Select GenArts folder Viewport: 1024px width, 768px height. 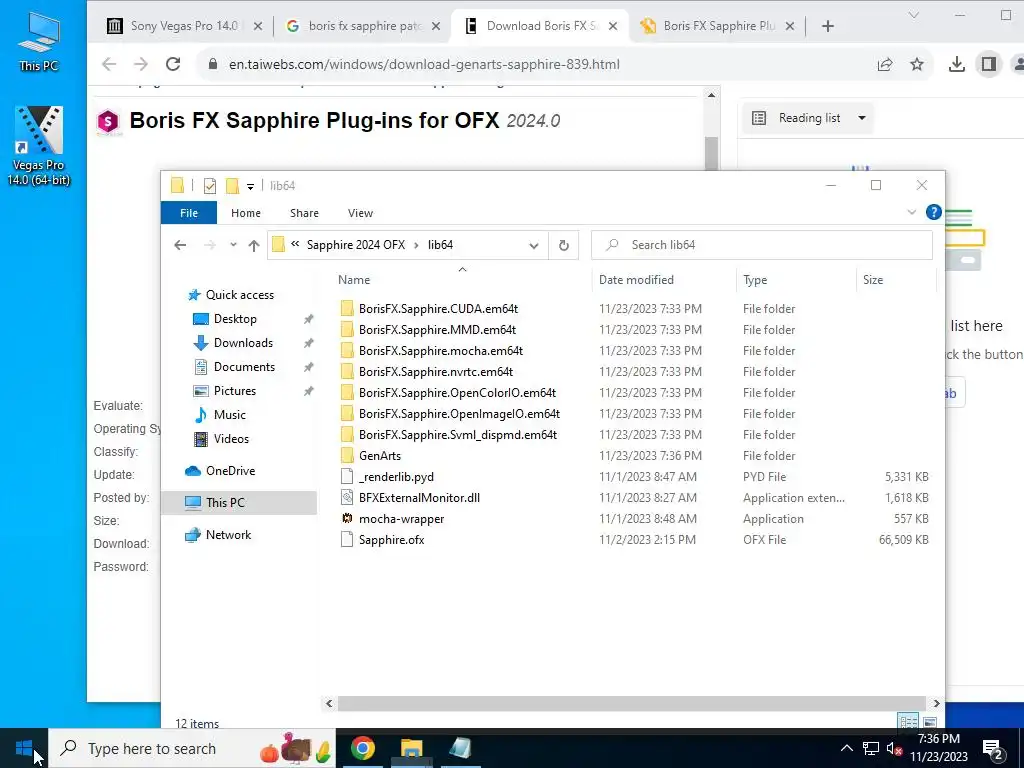coord(379,456)
